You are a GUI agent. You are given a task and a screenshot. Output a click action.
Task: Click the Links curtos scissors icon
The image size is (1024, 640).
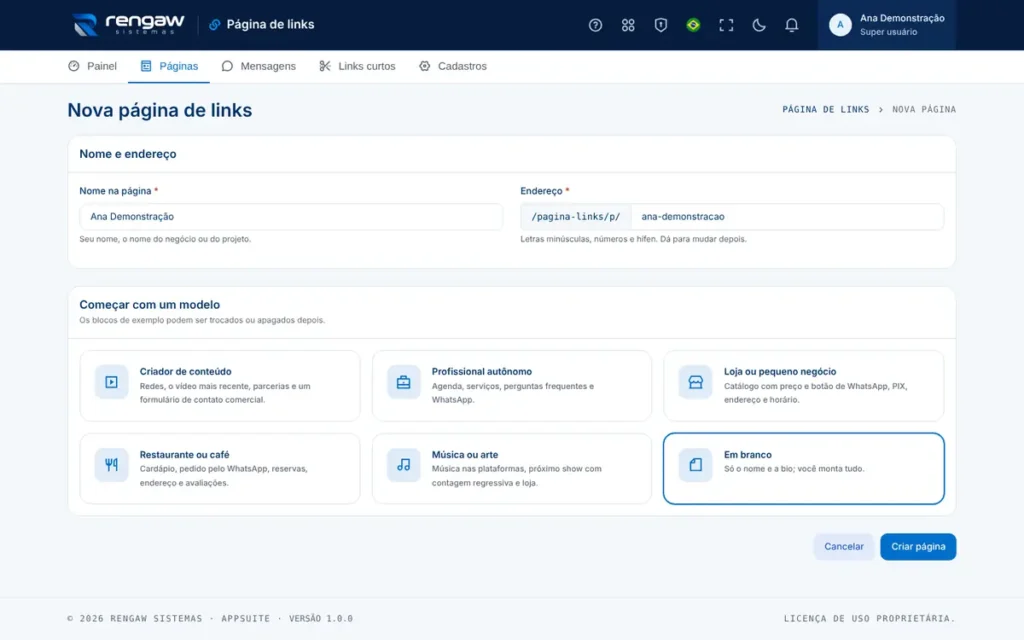[x=325, y=66]
